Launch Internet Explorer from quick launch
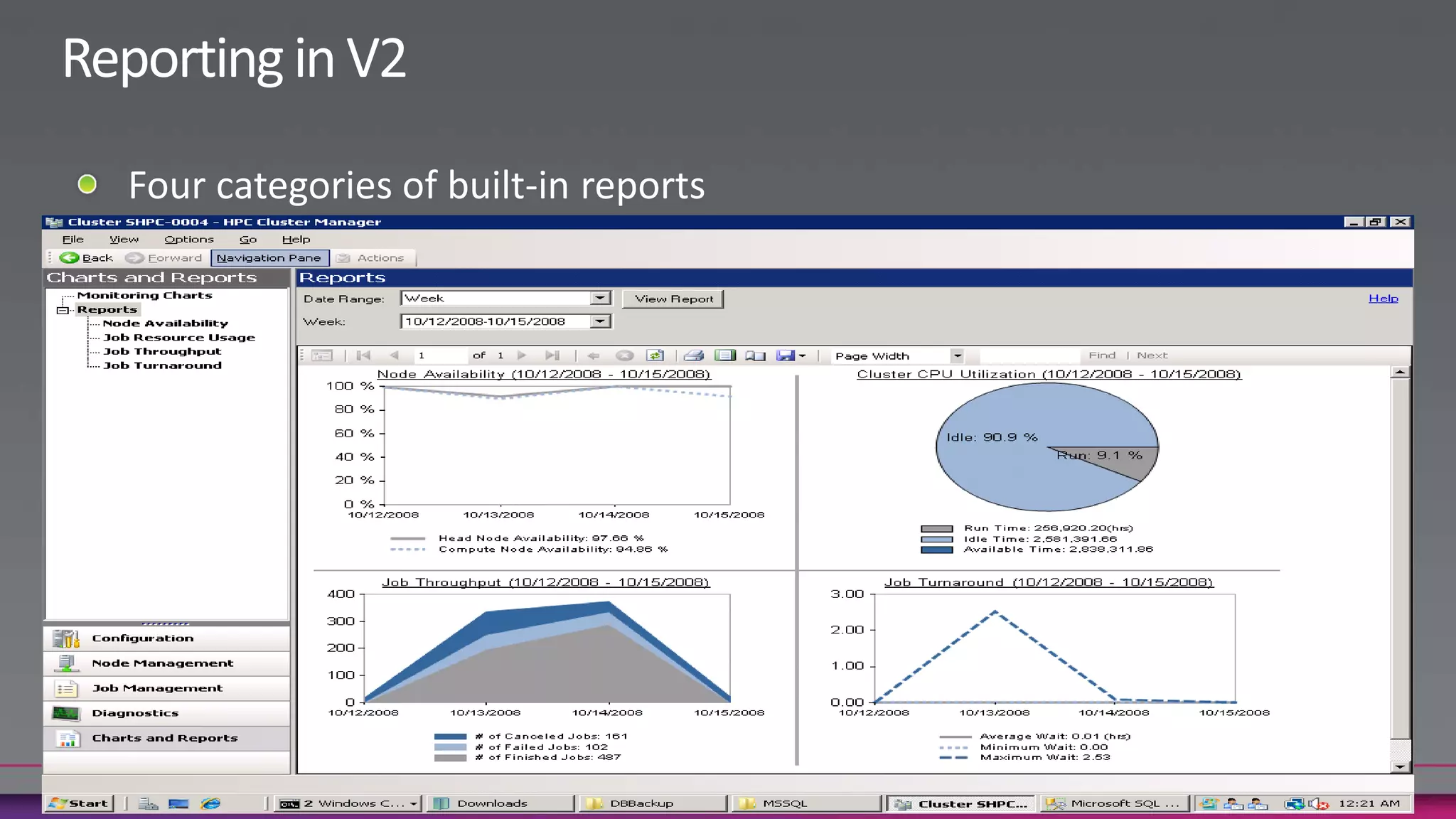This screenshot has width=1456, height=819. coord(210,803)
